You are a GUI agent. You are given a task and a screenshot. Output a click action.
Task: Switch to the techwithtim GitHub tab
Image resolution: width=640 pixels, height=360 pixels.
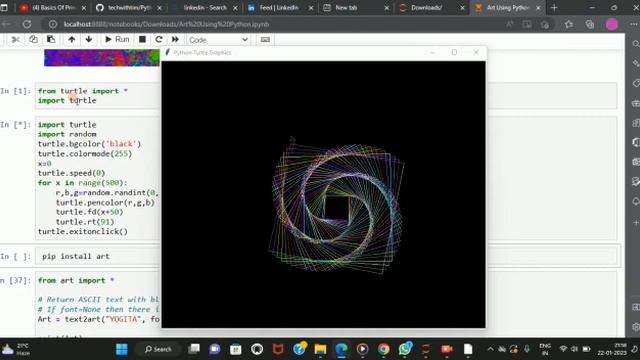pos(129,8)
